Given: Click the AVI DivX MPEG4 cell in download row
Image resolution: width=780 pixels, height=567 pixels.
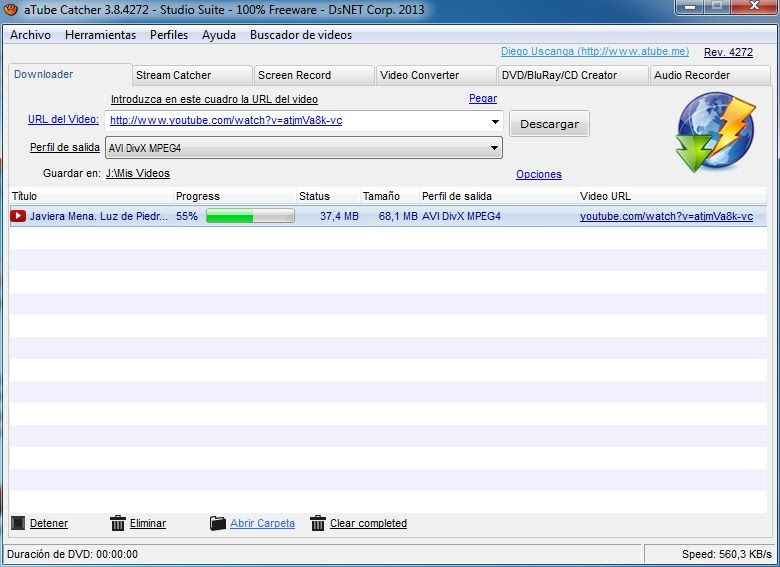Looking at the screenshot, I should (x=461, y=216).
